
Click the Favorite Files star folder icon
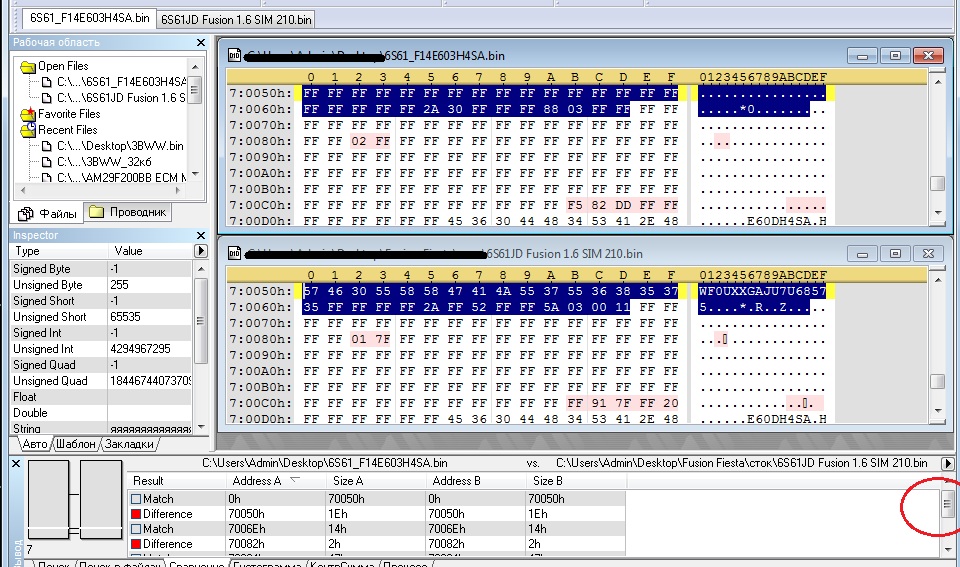28,114
